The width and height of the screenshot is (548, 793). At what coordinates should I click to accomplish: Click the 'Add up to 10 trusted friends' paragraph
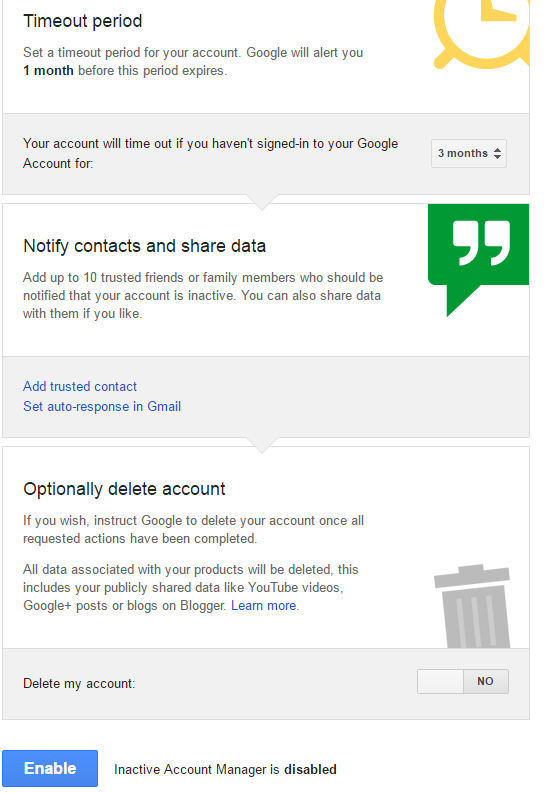203,295
